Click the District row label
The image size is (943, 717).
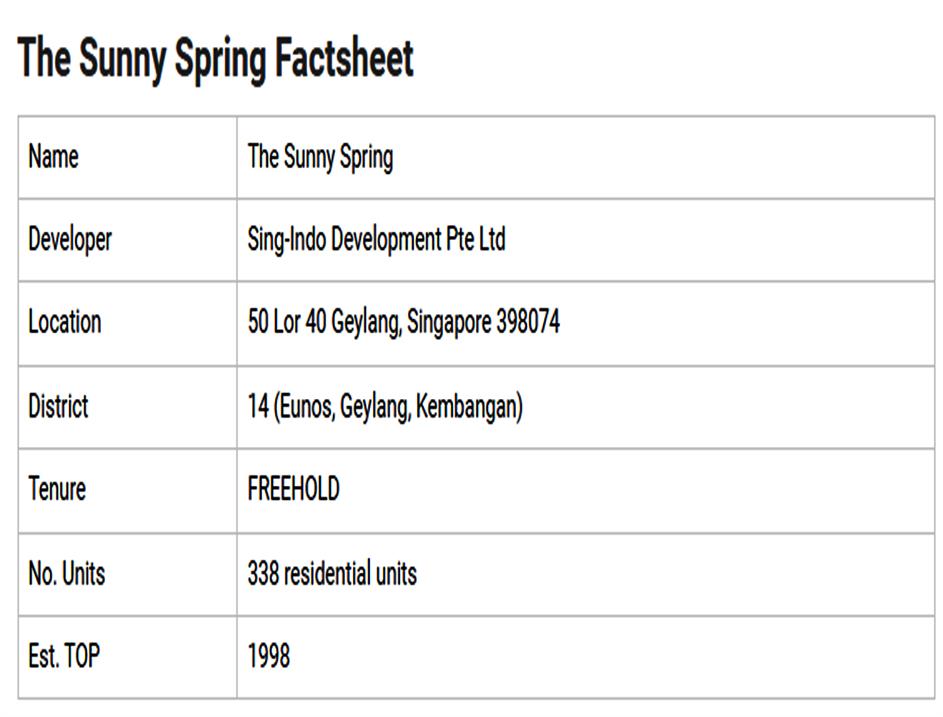[x=58, y=407]
